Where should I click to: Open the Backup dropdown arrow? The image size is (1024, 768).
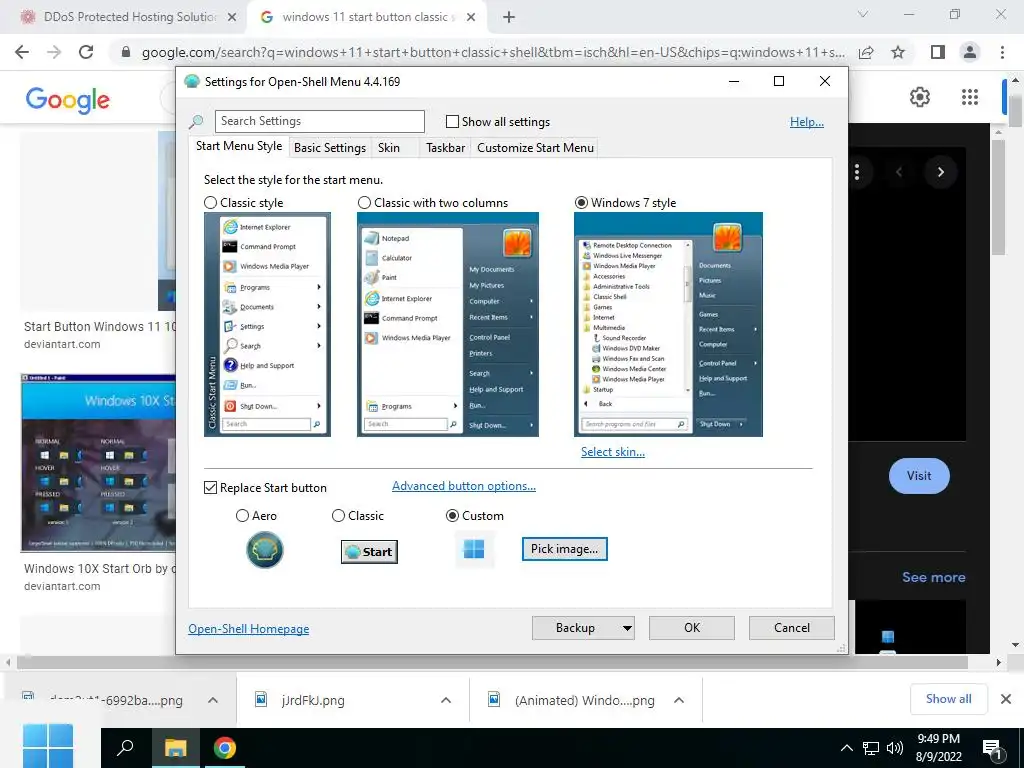(627, 628)
